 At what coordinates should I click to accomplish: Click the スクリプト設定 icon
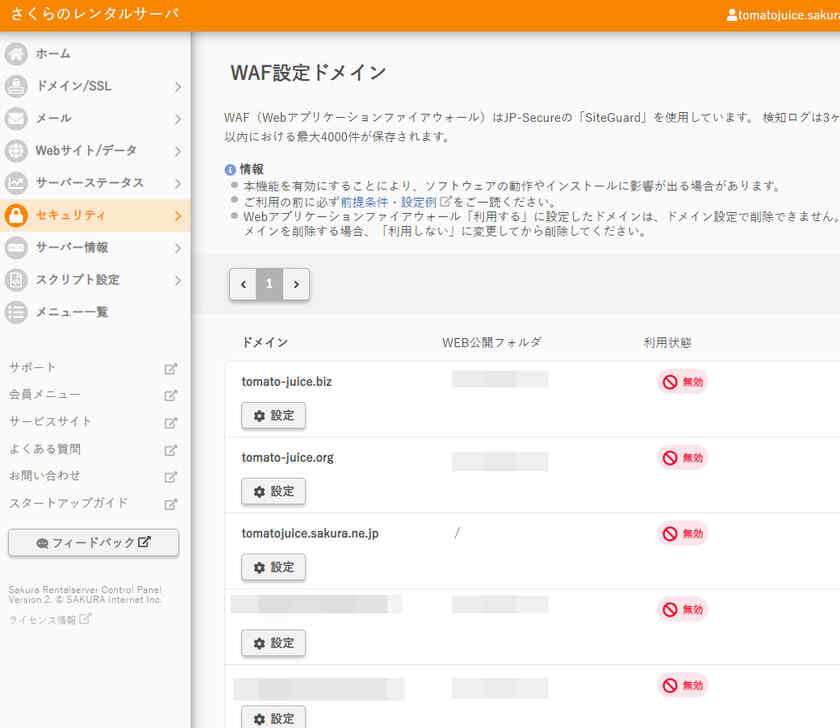[x=16, y=280]
